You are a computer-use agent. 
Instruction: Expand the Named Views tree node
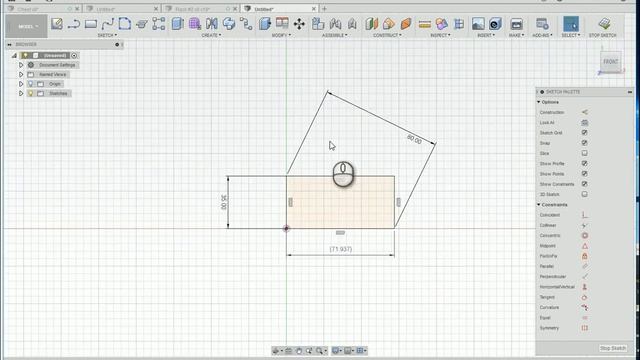click(21, 74)
